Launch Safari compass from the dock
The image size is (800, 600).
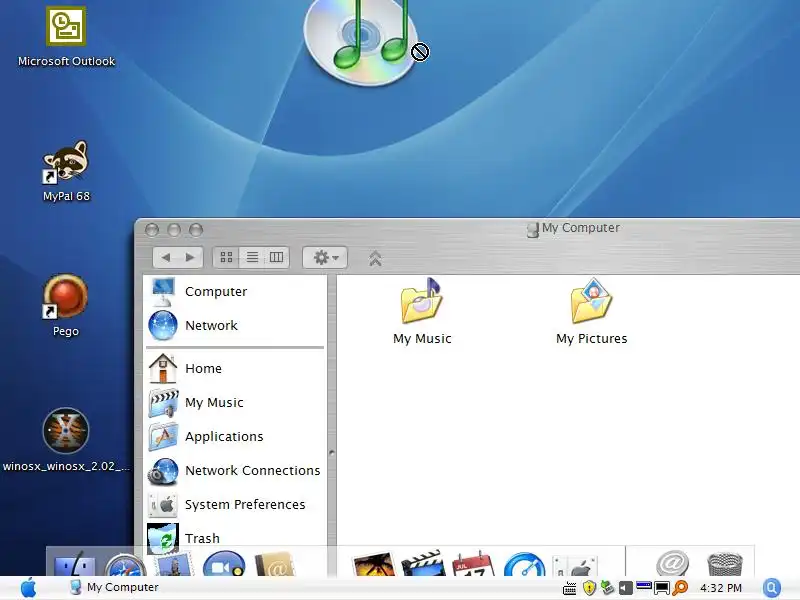125,565
